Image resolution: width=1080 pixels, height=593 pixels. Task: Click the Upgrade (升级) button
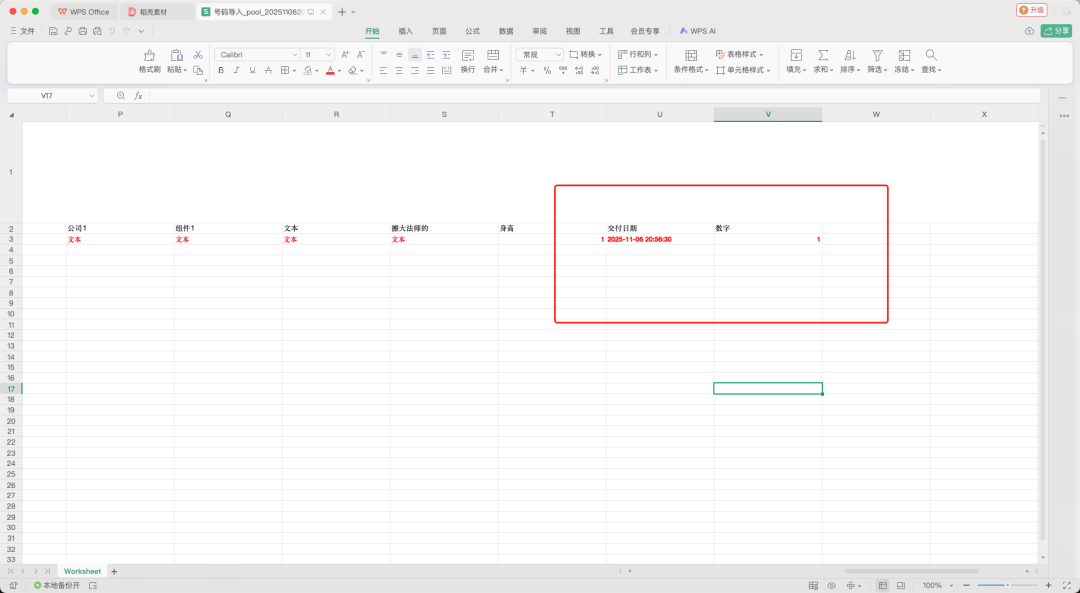[x=1031, y=10]
